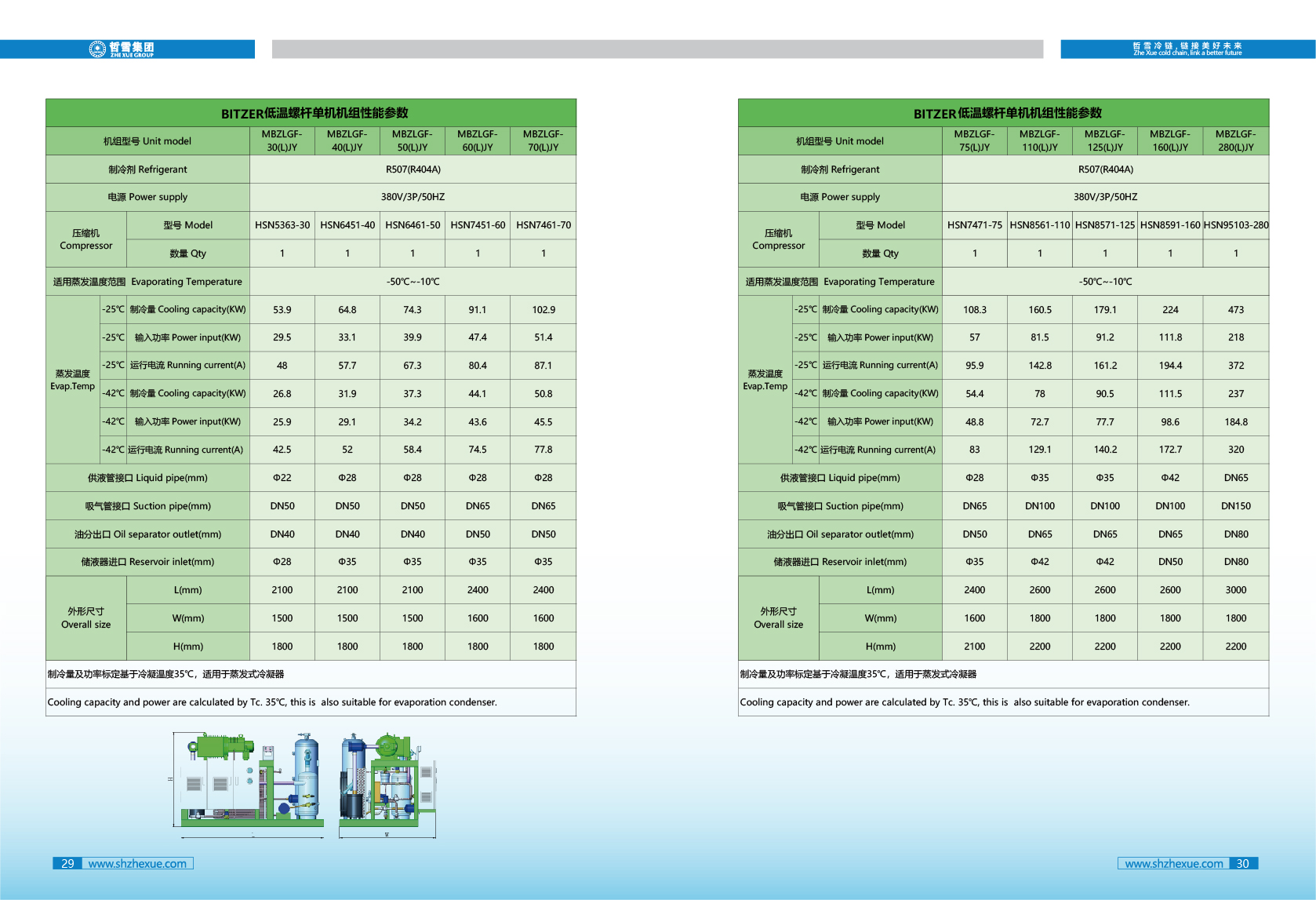Click page number 30
1316x900 pixels.
(1243, 863)
